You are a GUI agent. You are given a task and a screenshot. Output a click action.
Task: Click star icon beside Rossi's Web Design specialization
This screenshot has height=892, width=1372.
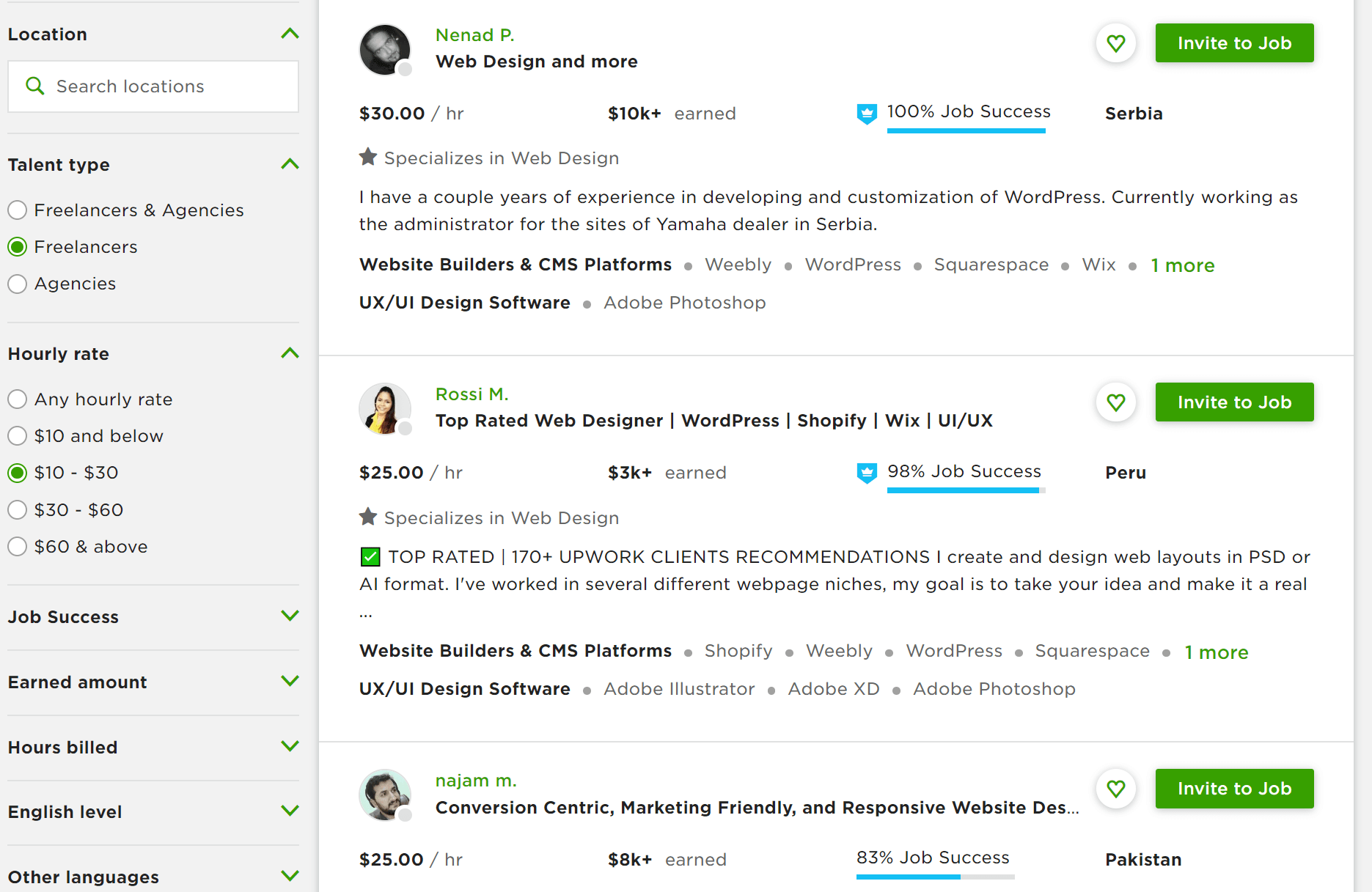coord(368,517)
